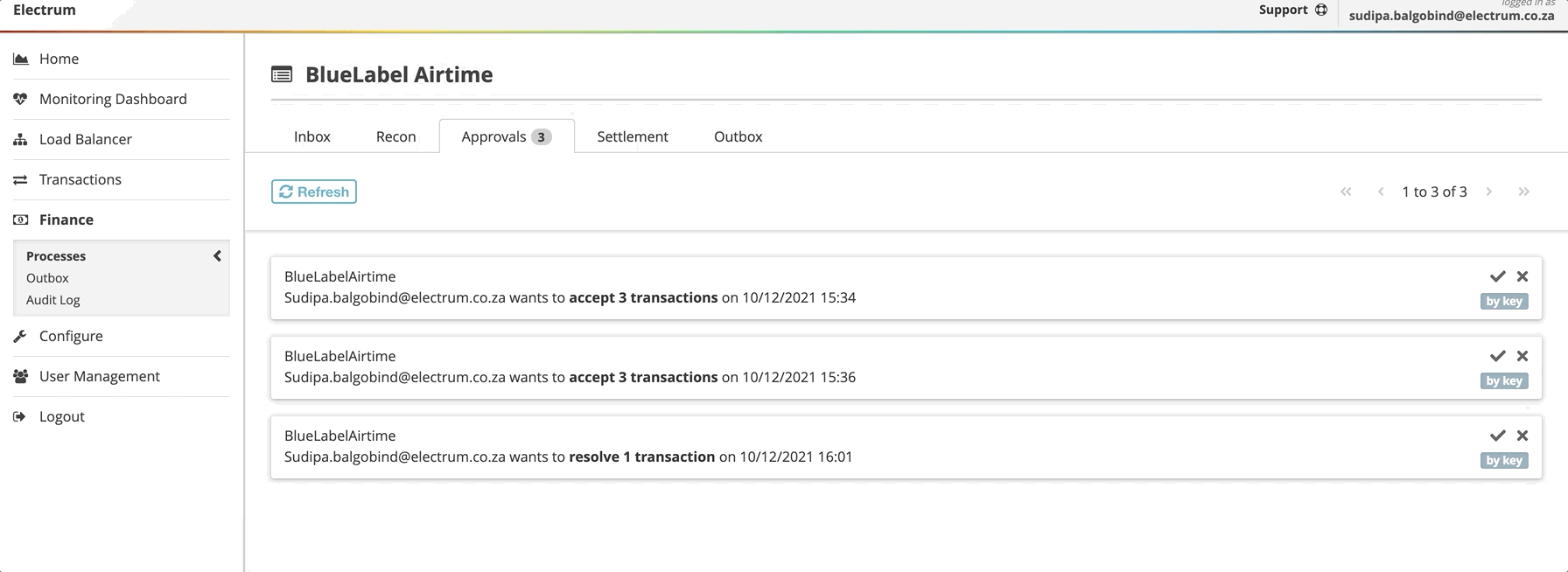Log out using the sidebar Logout

(x=61, y=416)
